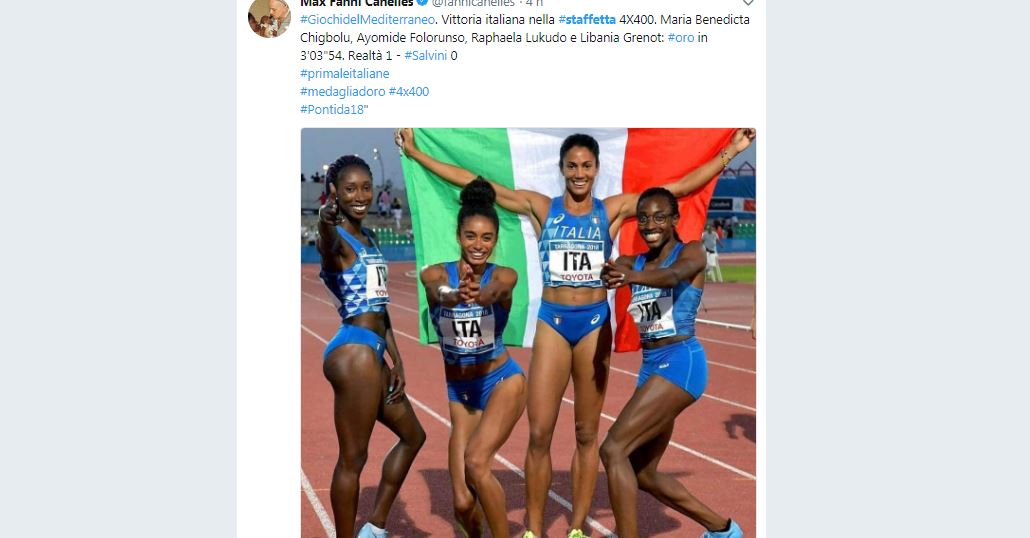Screen dimensions: 1030x538
Task: Open the #GiochidelMediterraneo hashtag
Action: (x=368, y=20)
